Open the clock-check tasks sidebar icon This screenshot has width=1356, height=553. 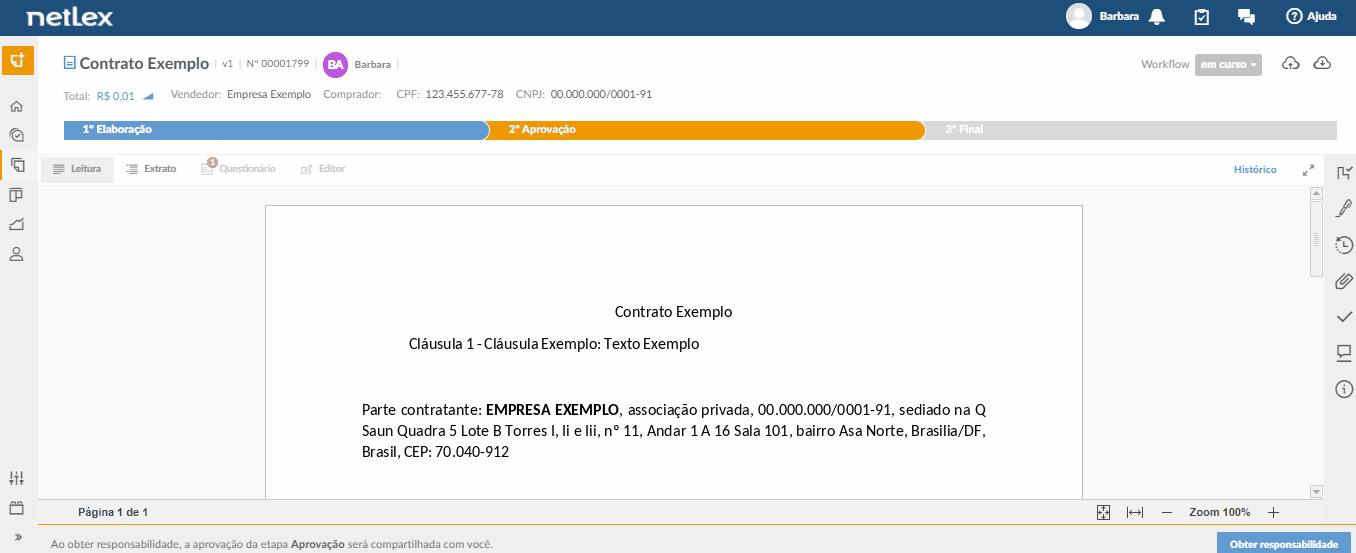pos(16,135)
